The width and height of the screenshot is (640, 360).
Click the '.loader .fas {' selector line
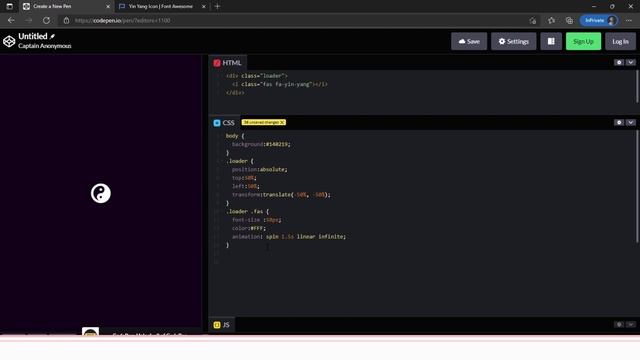point(247,211)
